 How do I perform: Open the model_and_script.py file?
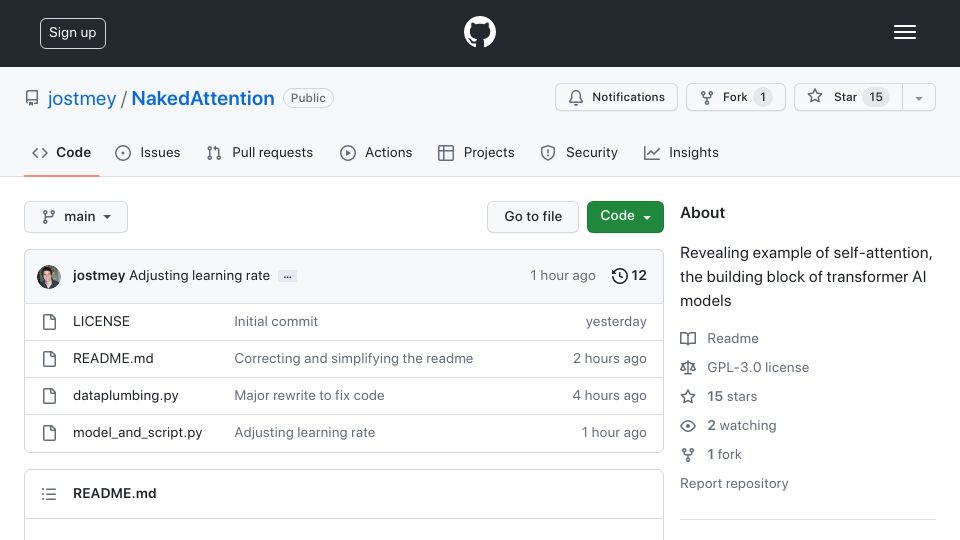point(138,432)
